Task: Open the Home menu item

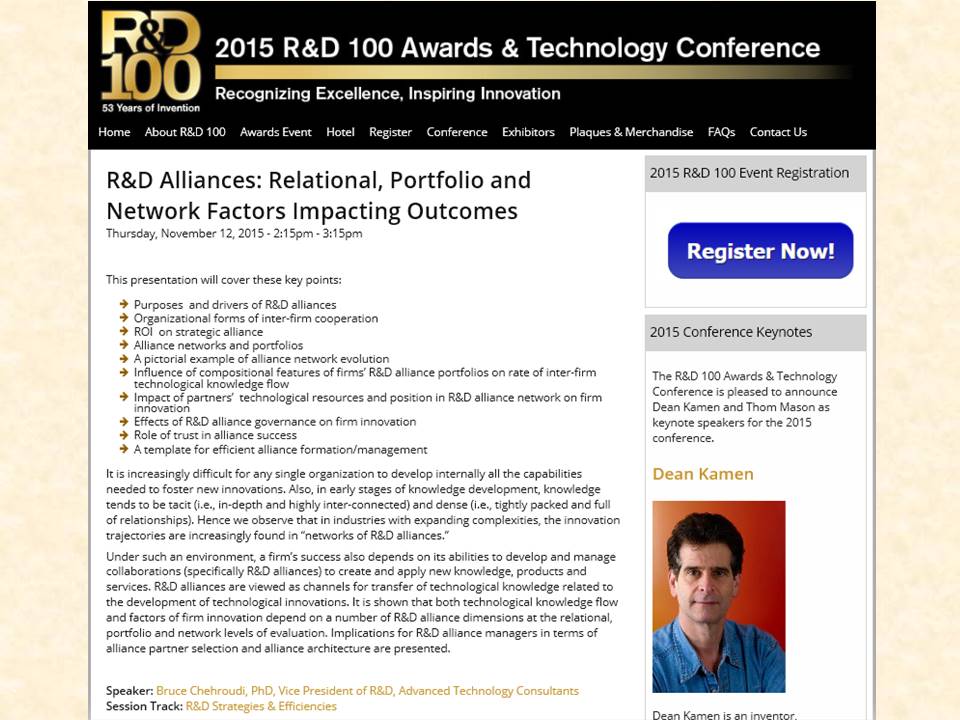Action: pos(114,132)
